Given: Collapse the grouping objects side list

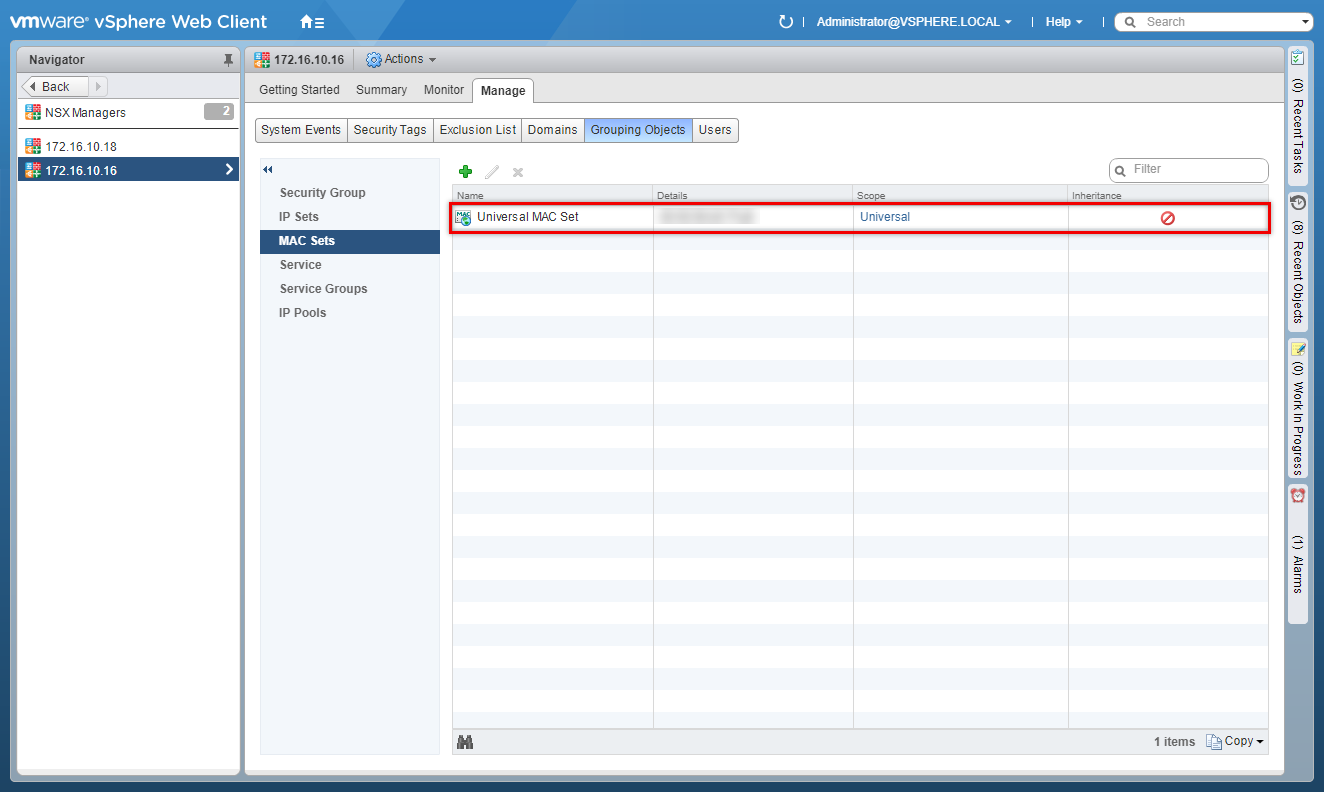Looking at the screenshot, I should pyautogui.click(x=268, y=170).
